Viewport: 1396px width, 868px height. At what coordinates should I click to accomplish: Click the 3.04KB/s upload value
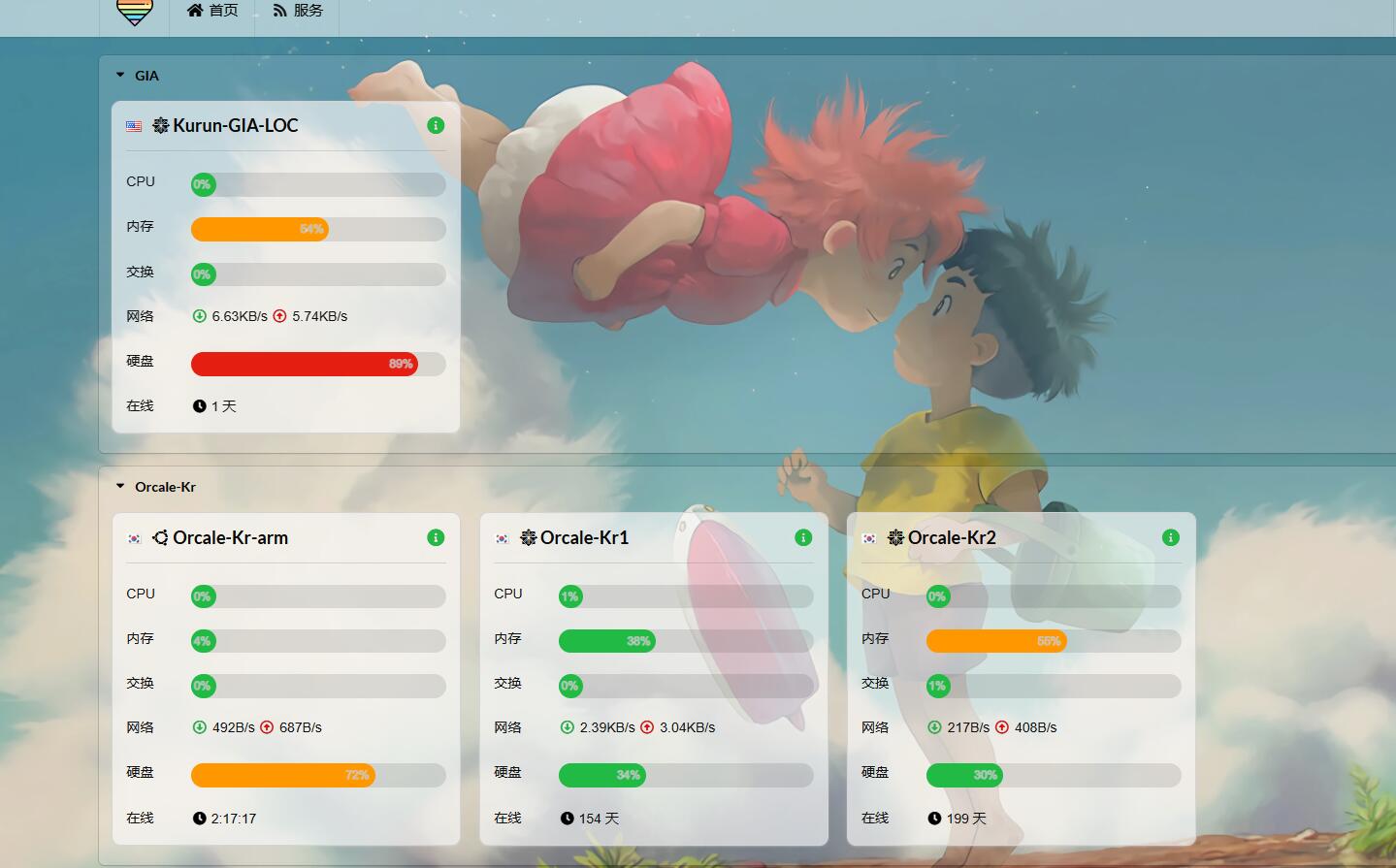click(x=687, y=727)
